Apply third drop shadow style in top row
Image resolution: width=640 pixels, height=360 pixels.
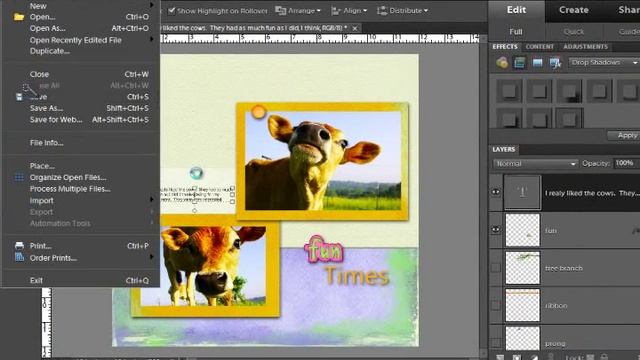[569, 91]
